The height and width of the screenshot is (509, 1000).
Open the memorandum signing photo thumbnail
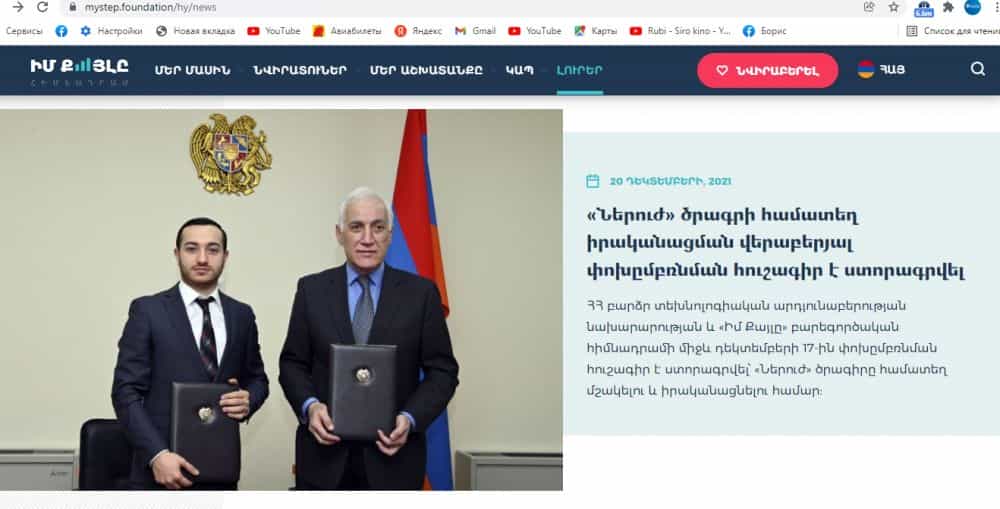[281, 300]
